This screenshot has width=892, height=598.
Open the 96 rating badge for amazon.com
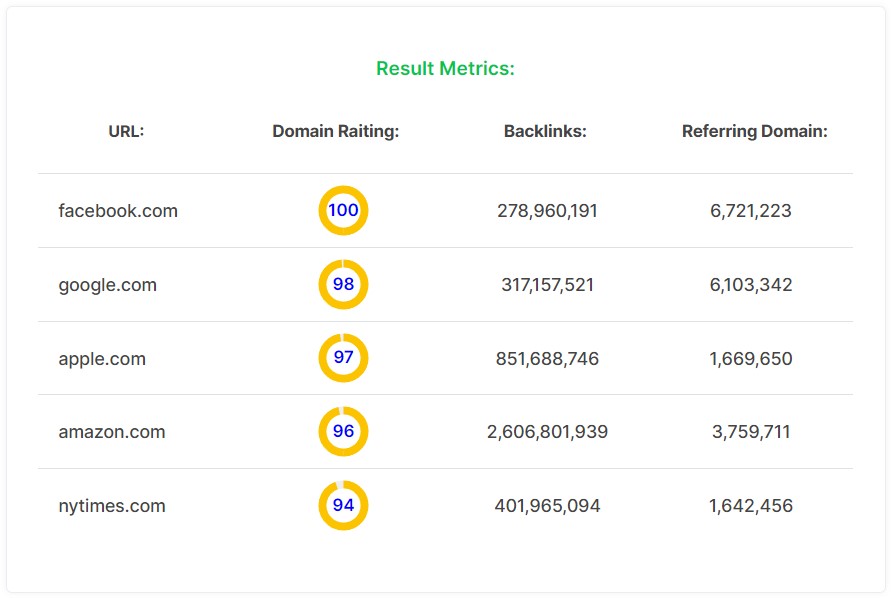(x=344, y=432)
